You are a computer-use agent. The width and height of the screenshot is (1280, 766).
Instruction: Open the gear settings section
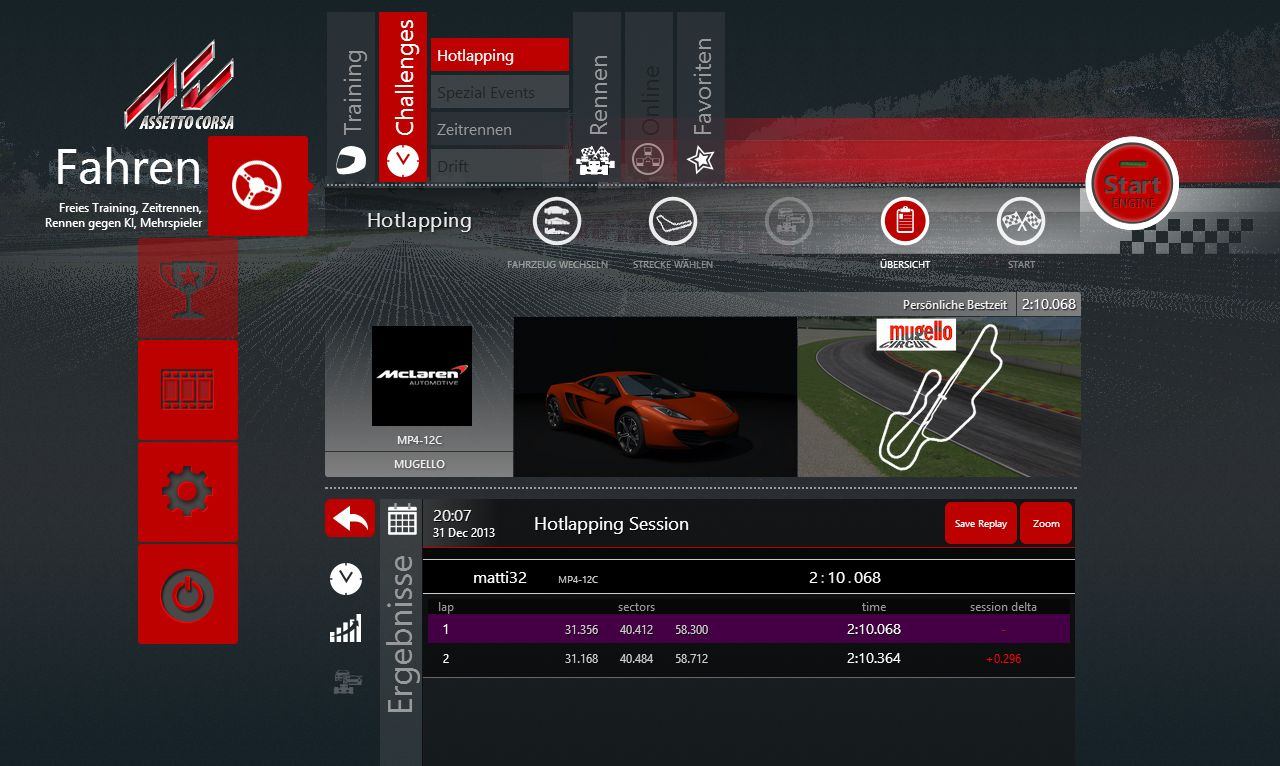188,492
